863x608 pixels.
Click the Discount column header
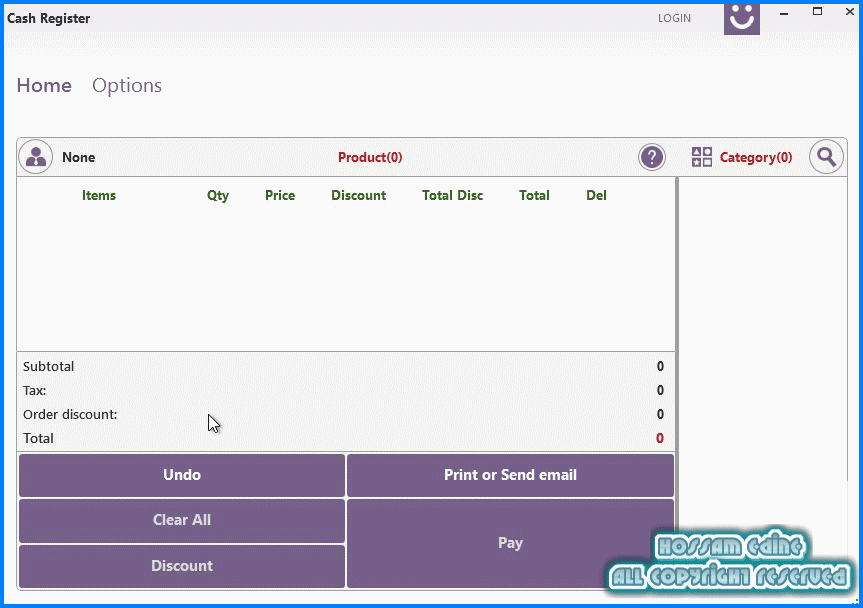359,195
